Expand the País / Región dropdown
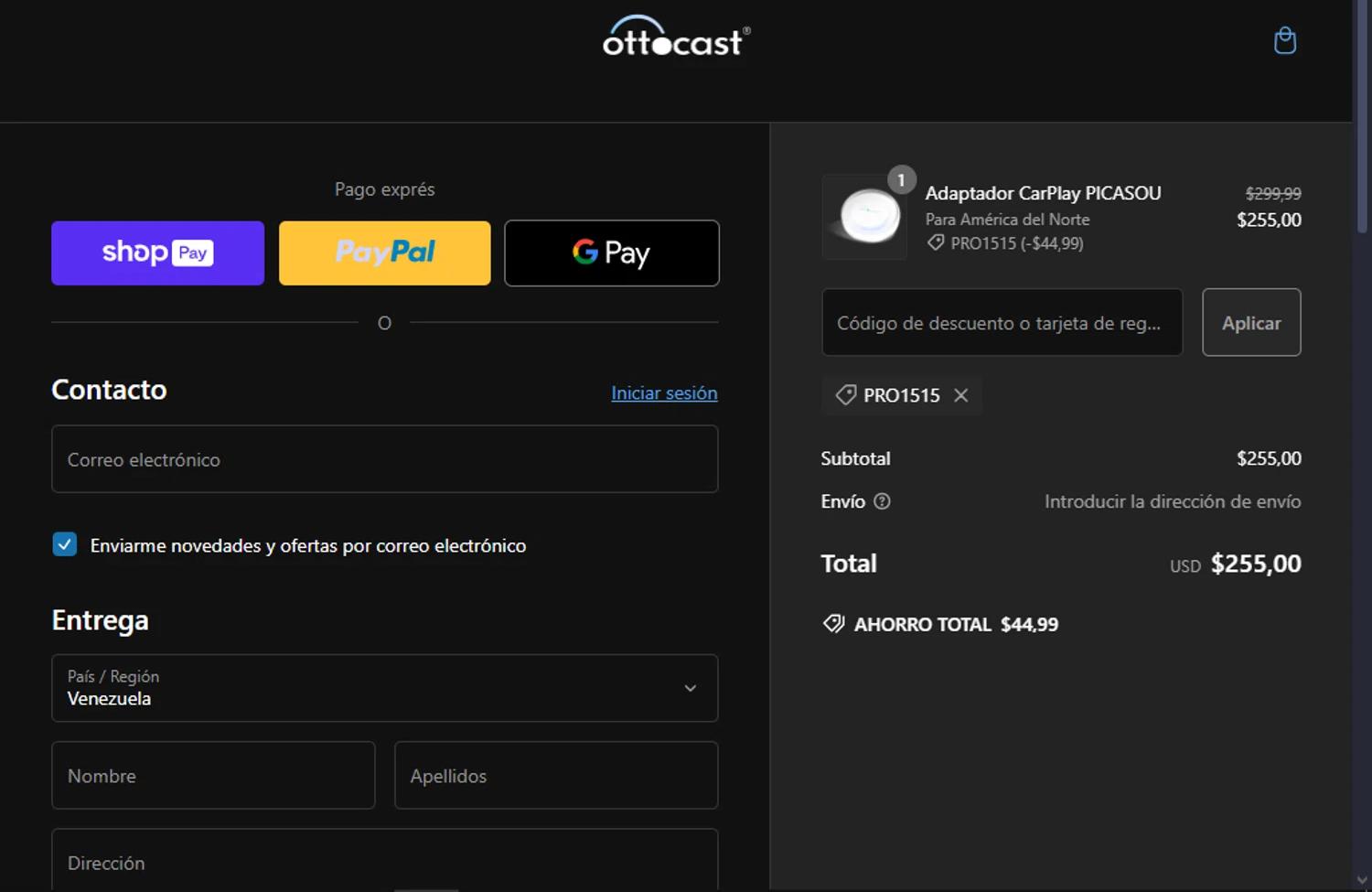 click(x=384, y=688)
